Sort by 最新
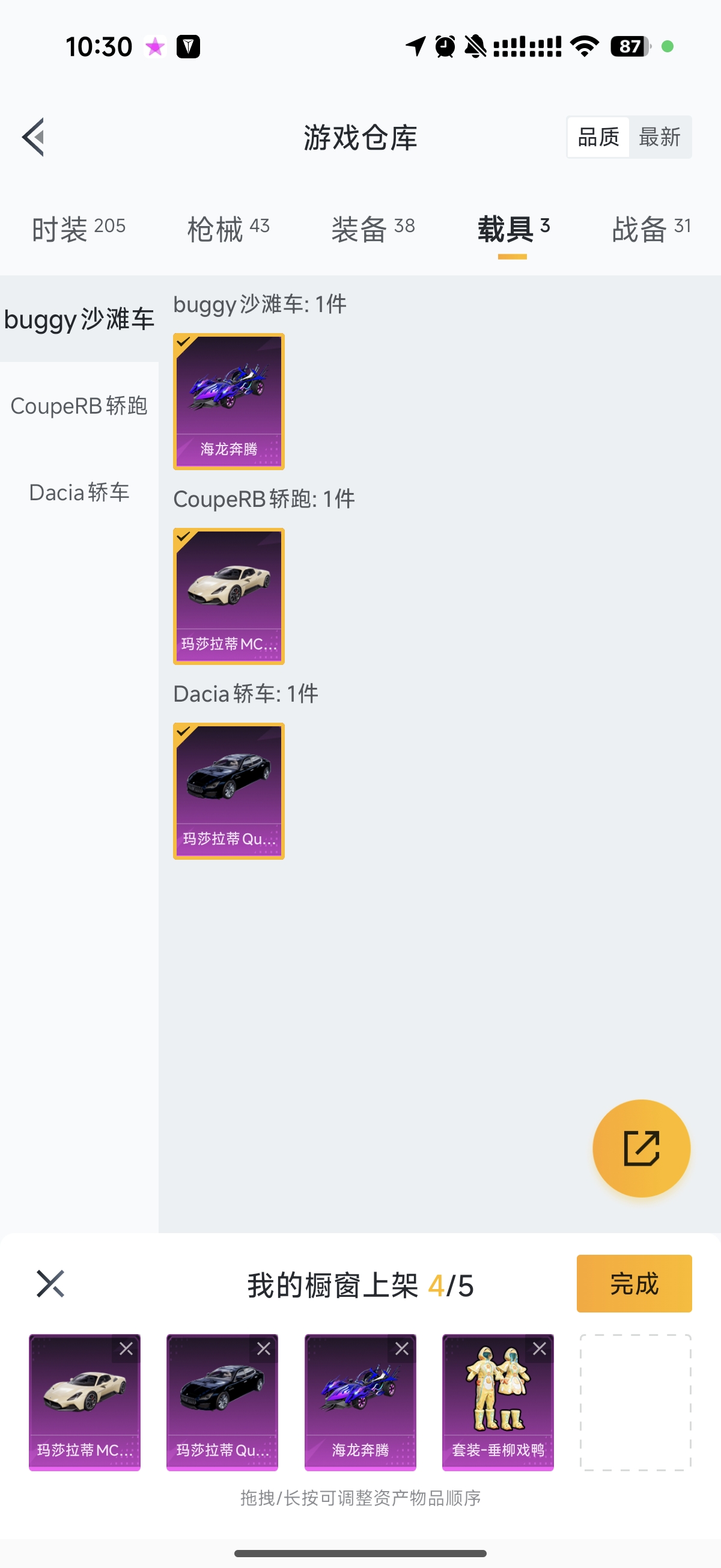Screen dimensions: 721x1568 [660, 137]
